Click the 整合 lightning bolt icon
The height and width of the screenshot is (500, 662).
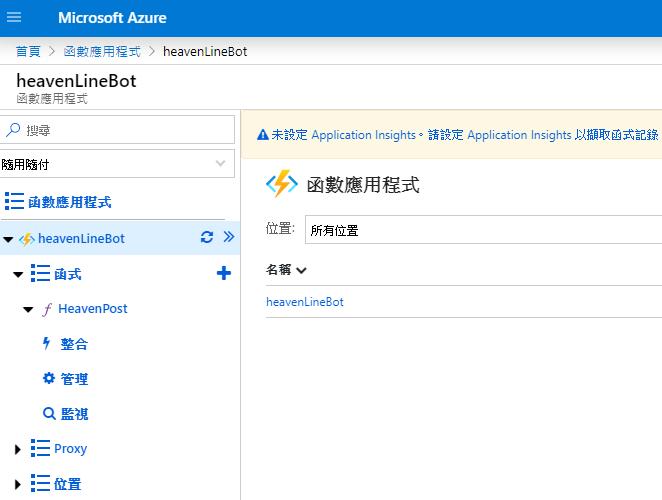[46, 343]
